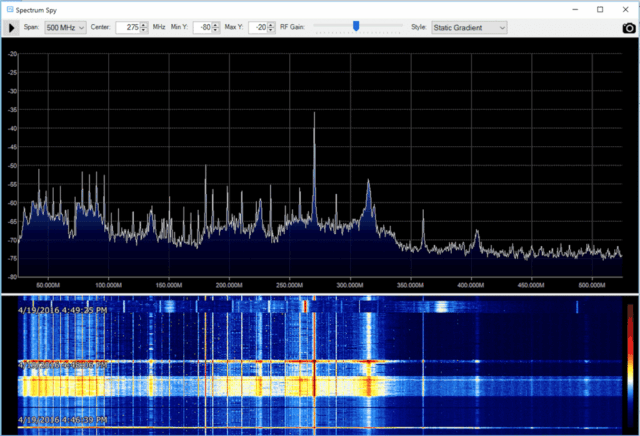Click the Spectrum Spy title bar app icon
The height and width of the screenshot is (436, 640).
click(8, 9)
